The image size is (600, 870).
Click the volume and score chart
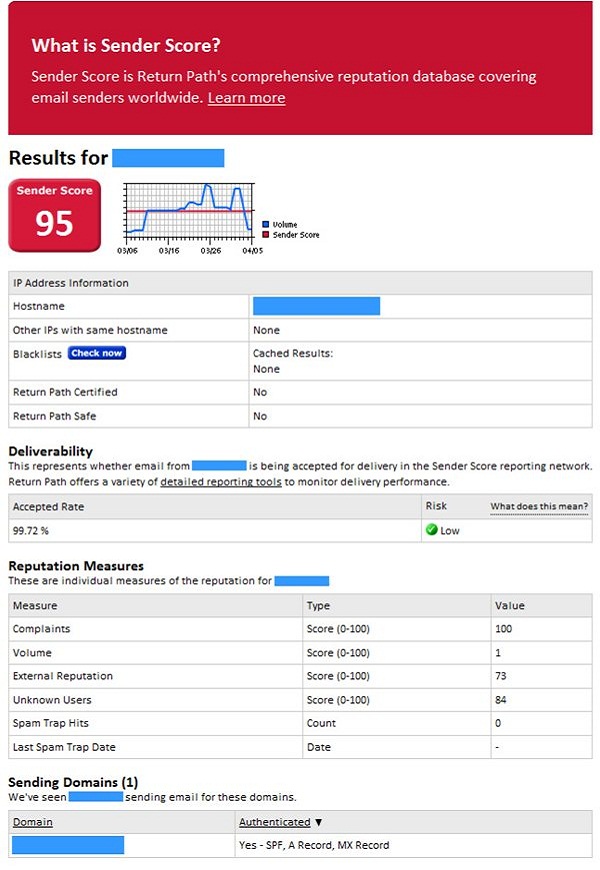pyautogui.click(x=189, y=211)
